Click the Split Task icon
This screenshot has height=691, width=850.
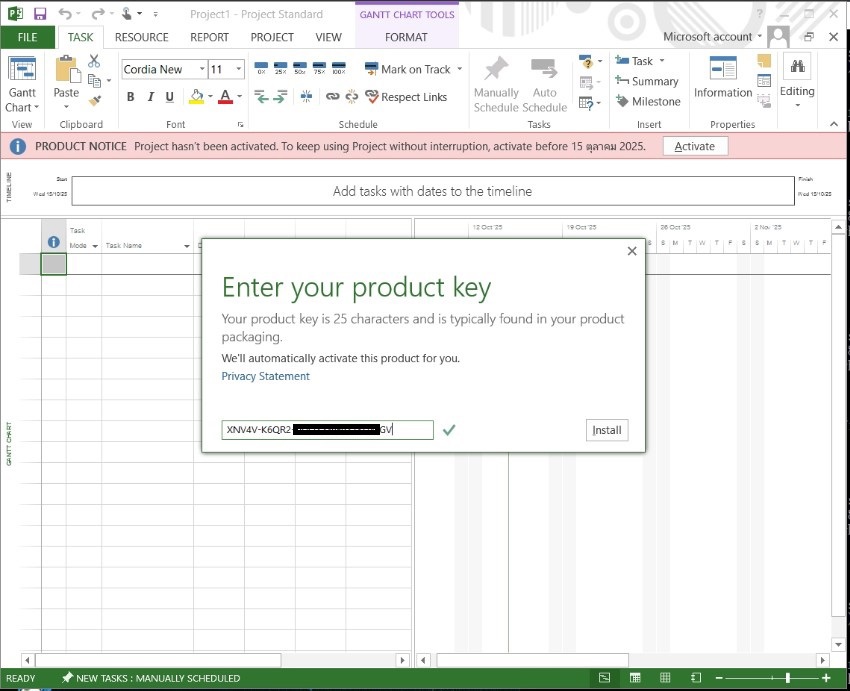point(306,96)
